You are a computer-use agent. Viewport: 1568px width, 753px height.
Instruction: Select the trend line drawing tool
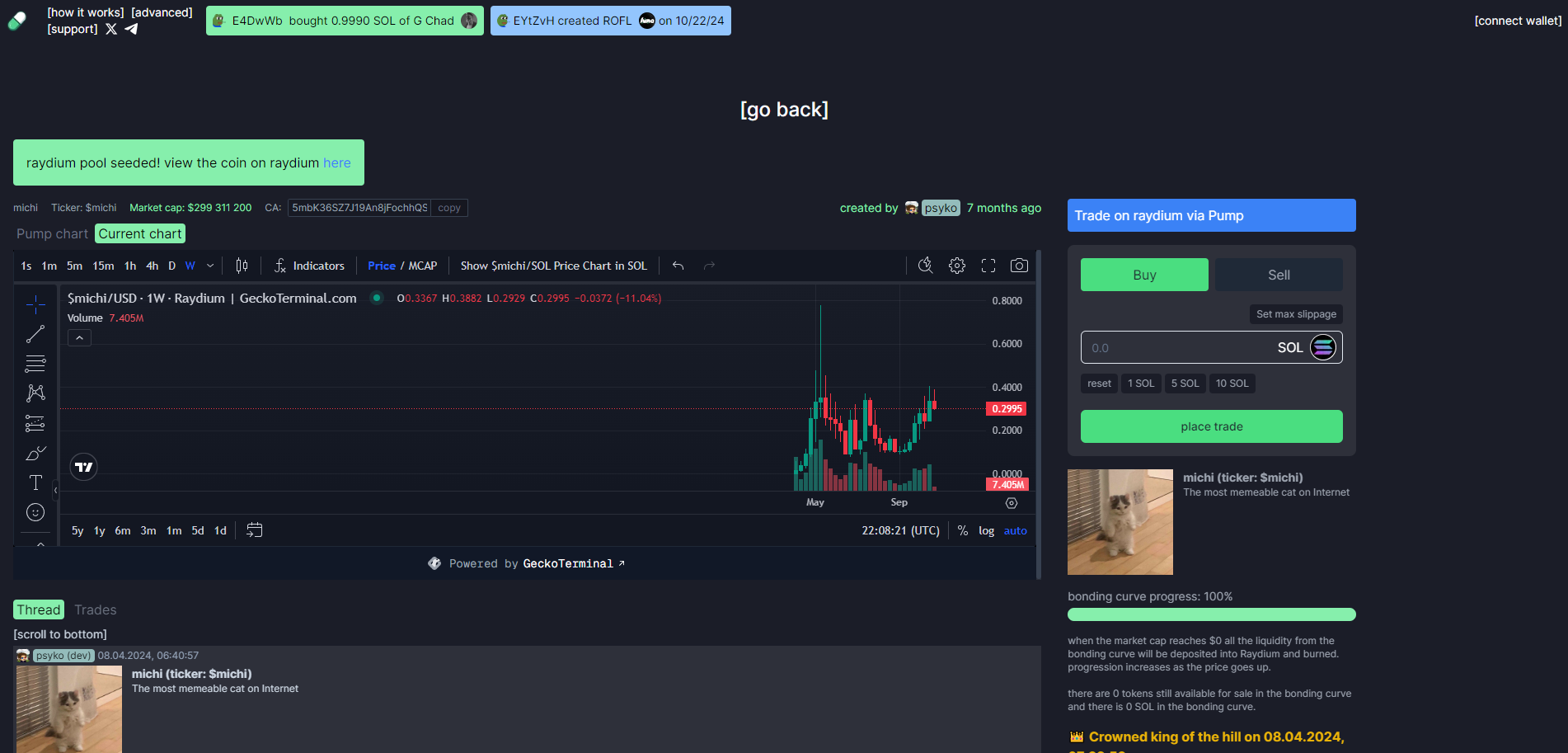coord(35,333)
